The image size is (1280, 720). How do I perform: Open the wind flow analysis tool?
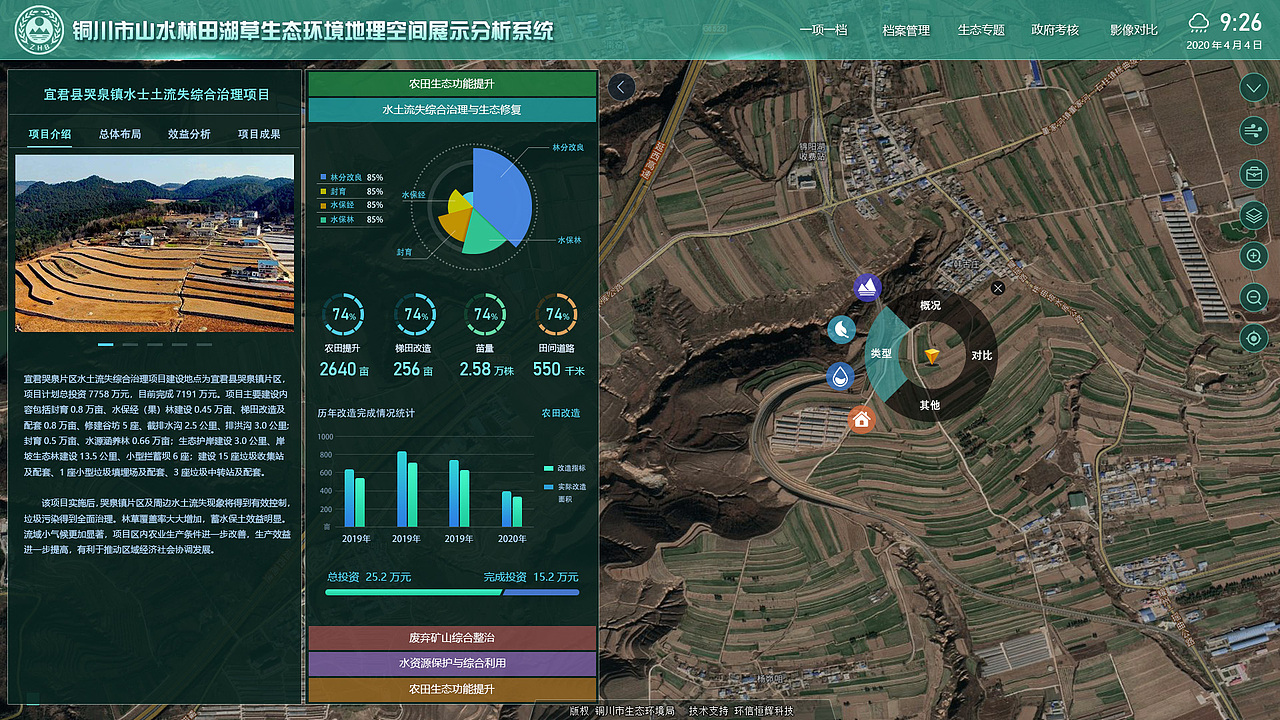coord(1253,131)
